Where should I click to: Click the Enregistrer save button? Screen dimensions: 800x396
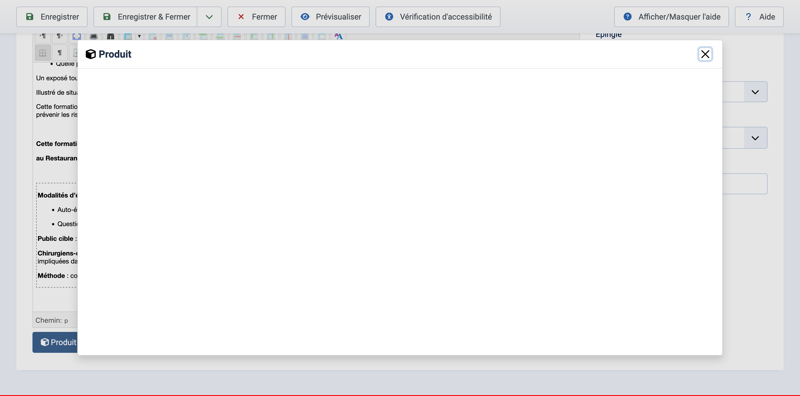click(52, 17)
